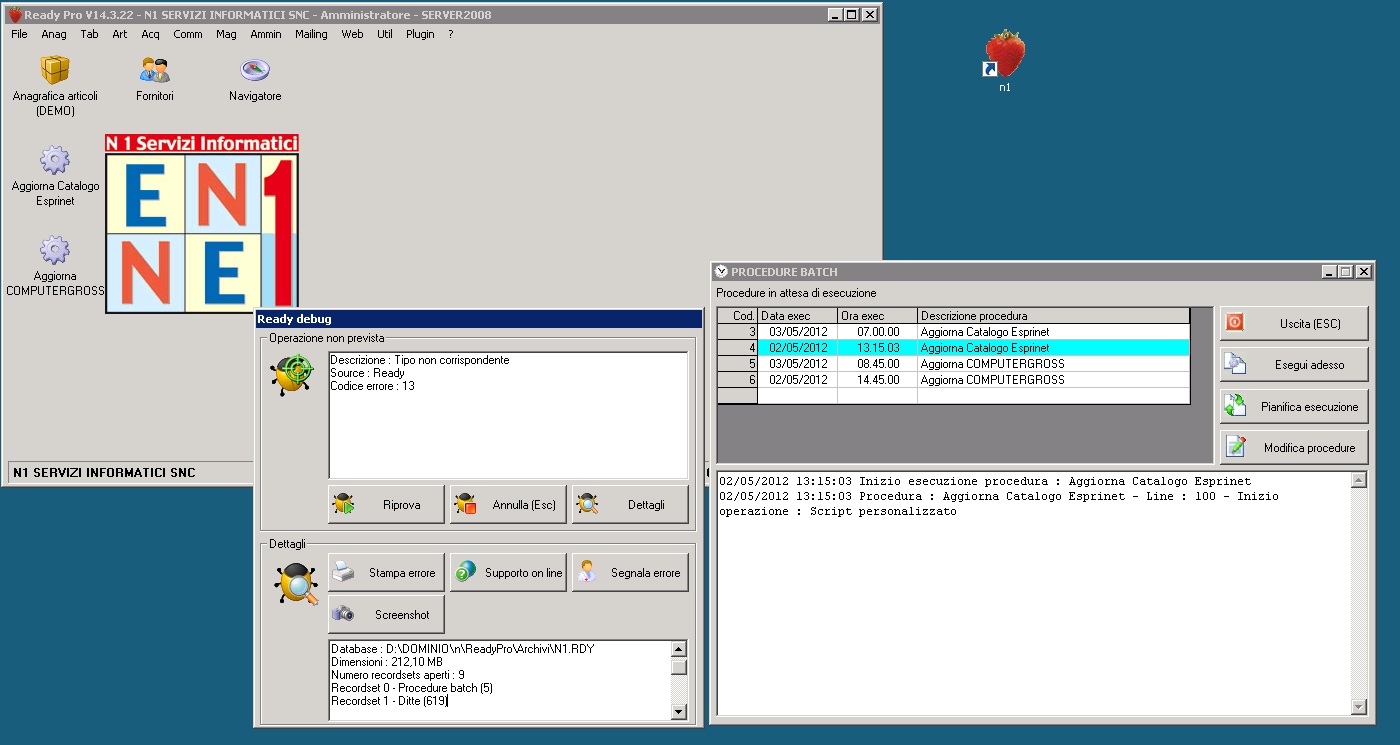Open the Mailing menu
The width and height of the screenshot is (1400, 745).
click(311, 34)
